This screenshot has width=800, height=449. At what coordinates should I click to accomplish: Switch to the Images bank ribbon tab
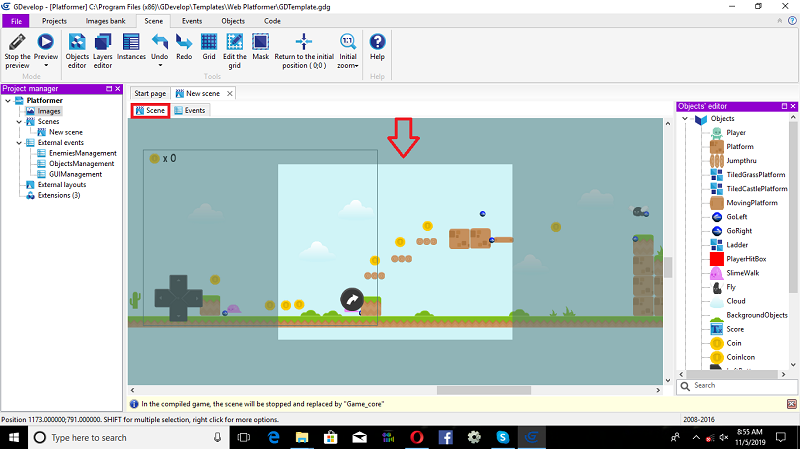[x=105, y=20]
